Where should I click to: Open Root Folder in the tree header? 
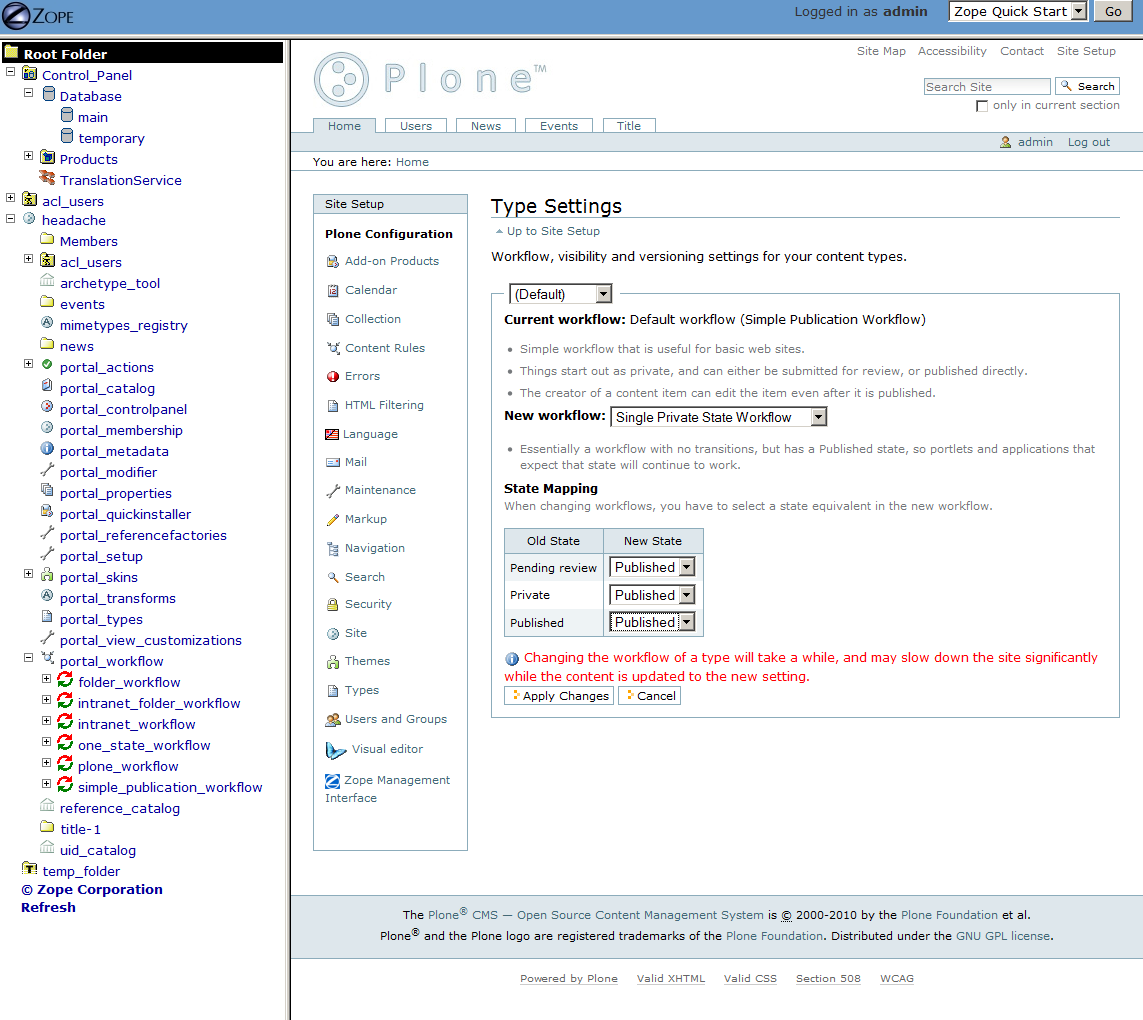[x=66, y=54]
